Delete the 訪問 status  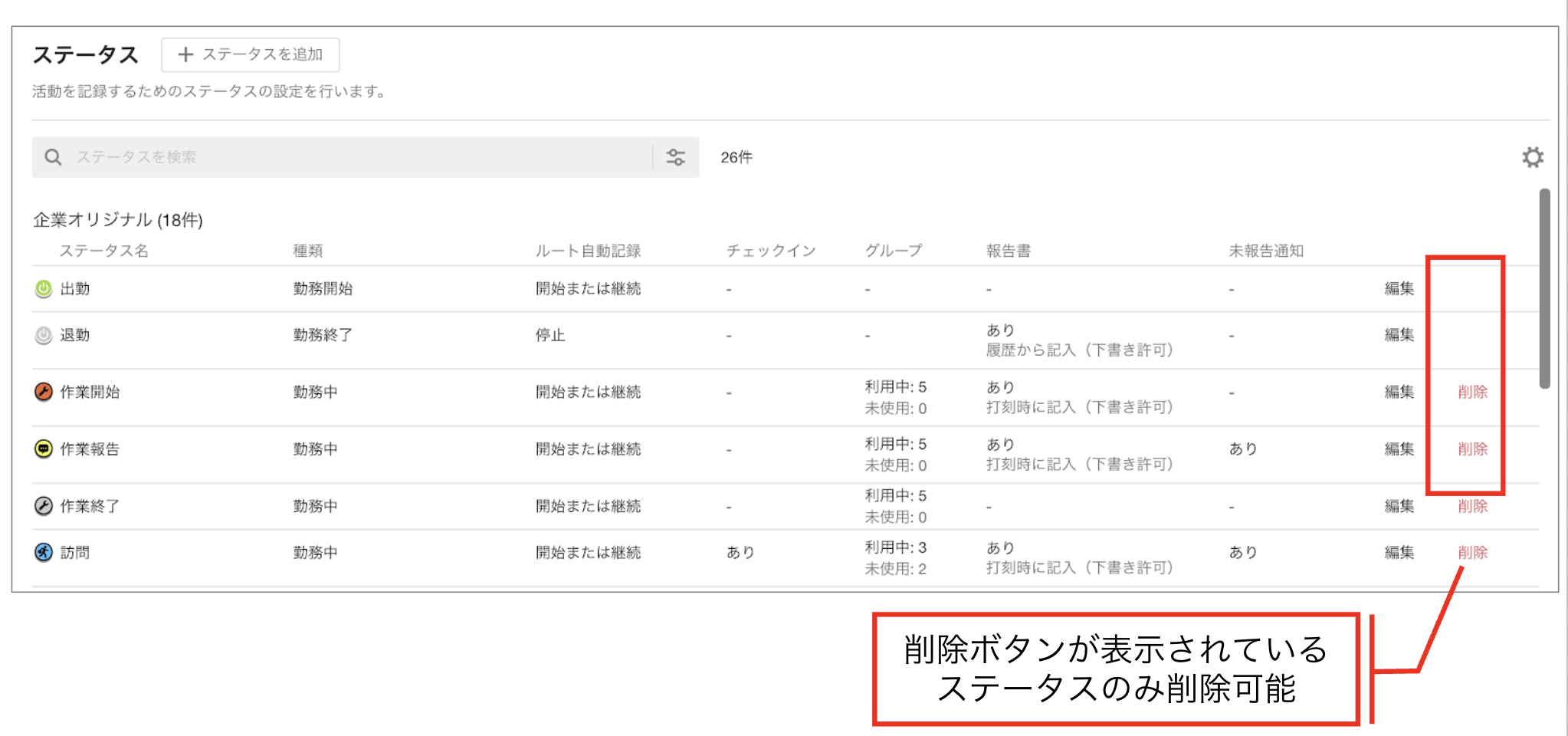pyautogui.click(x=1472, y=552)
